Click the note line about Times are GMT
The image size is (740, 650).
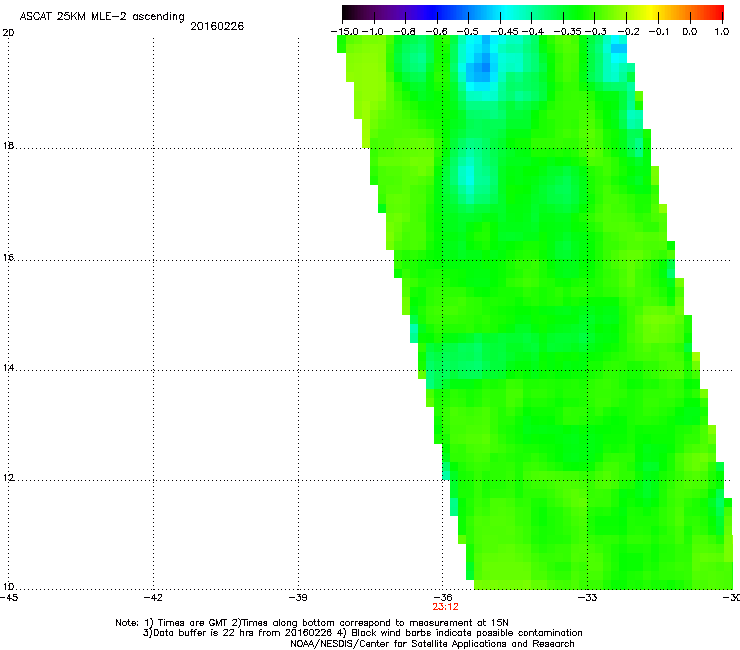click(312, 623)
